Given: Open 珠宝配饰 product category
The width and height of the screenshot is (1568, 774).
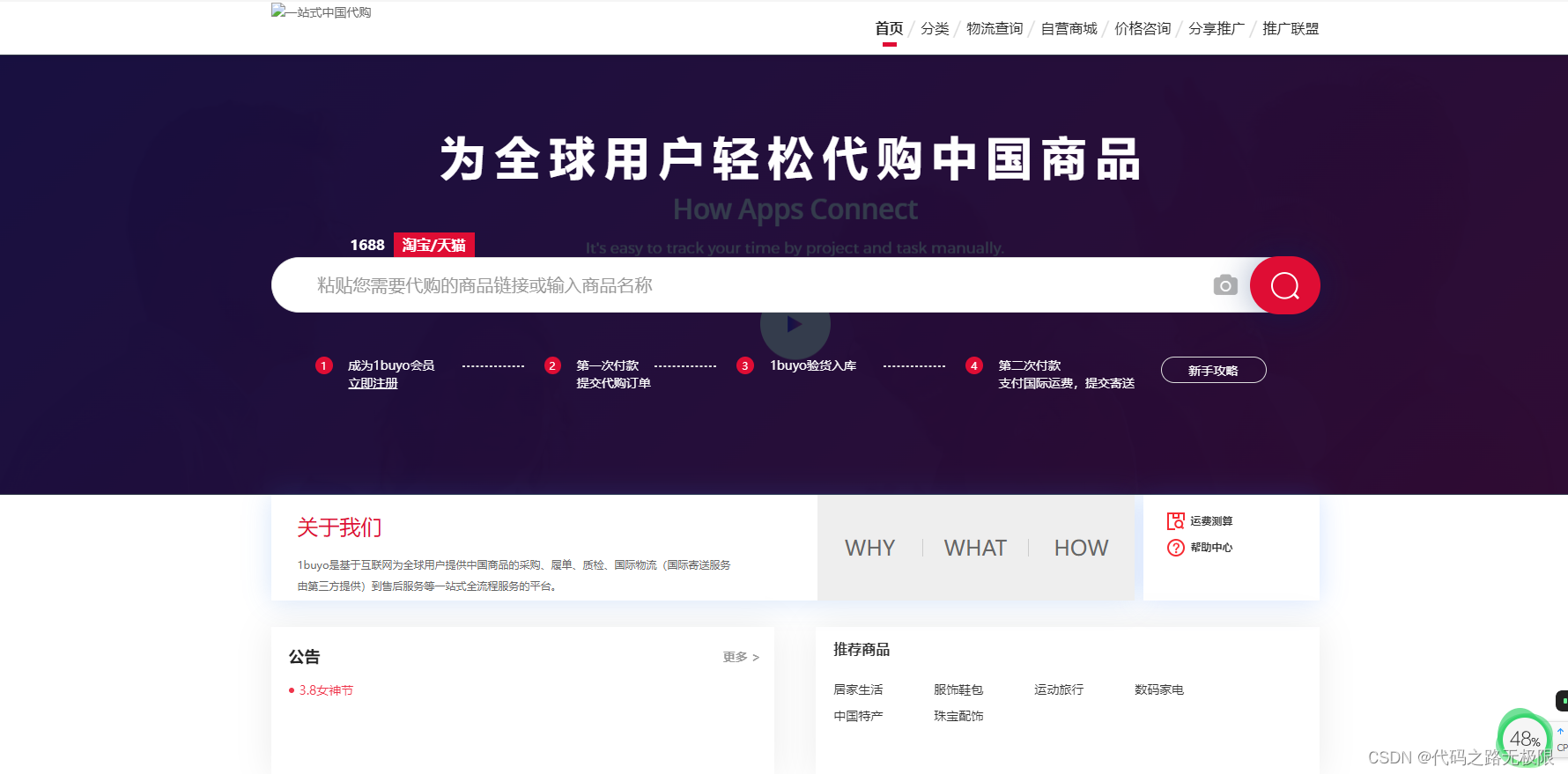Looking at the screenshot, I should [x=958, y=716].
